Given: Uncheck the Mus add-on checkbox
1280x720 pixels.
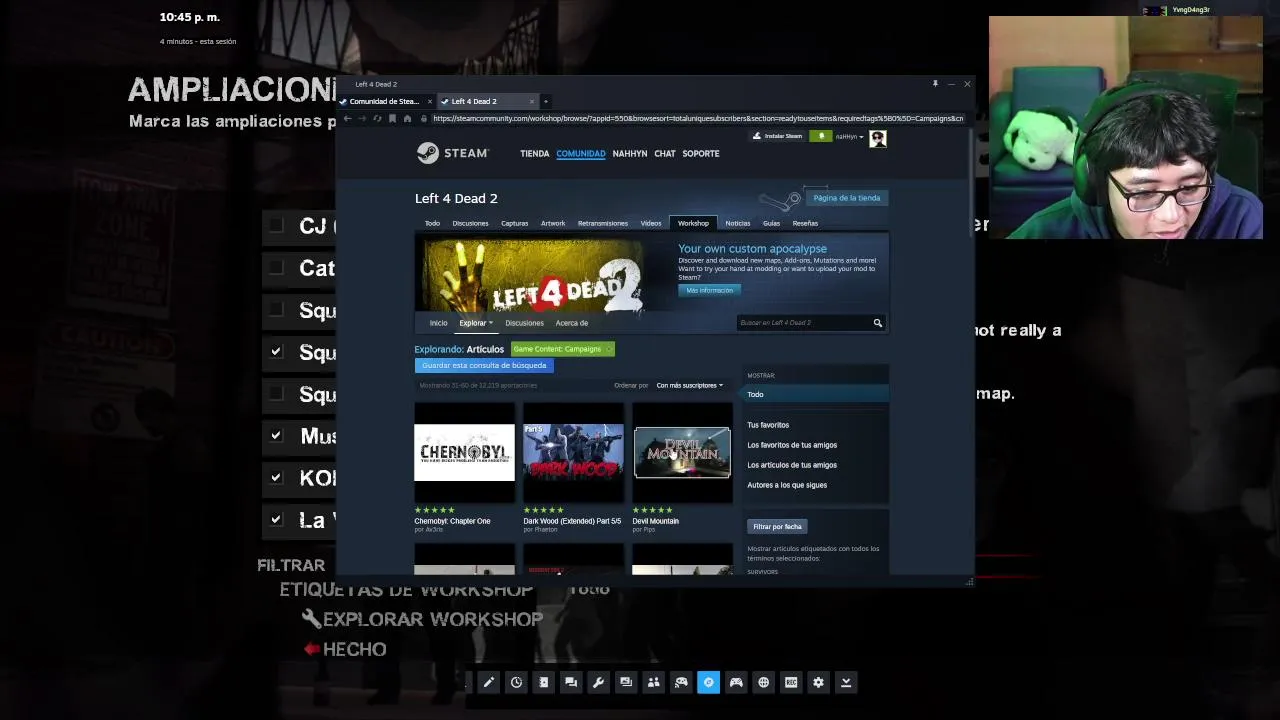Looking at the screenshot, I should (x=276, y=435).
